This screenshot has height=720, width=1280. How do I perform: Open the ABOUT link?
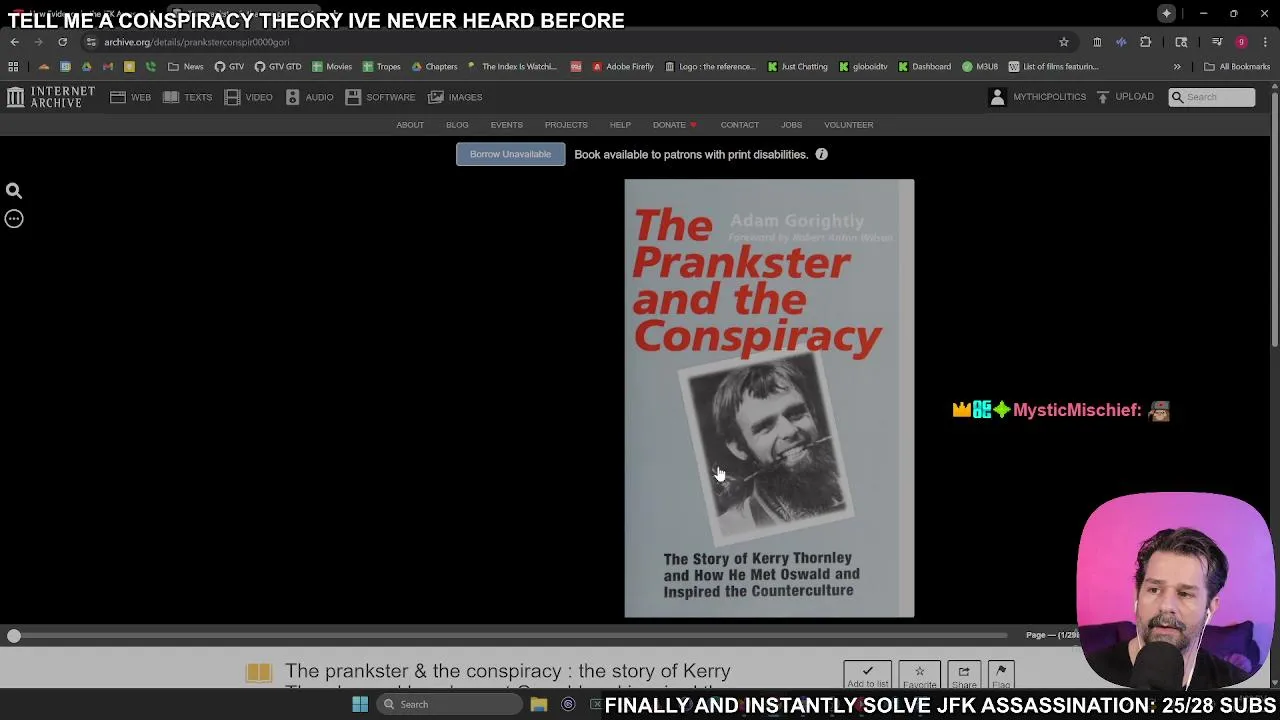click(x=410, y=125)
